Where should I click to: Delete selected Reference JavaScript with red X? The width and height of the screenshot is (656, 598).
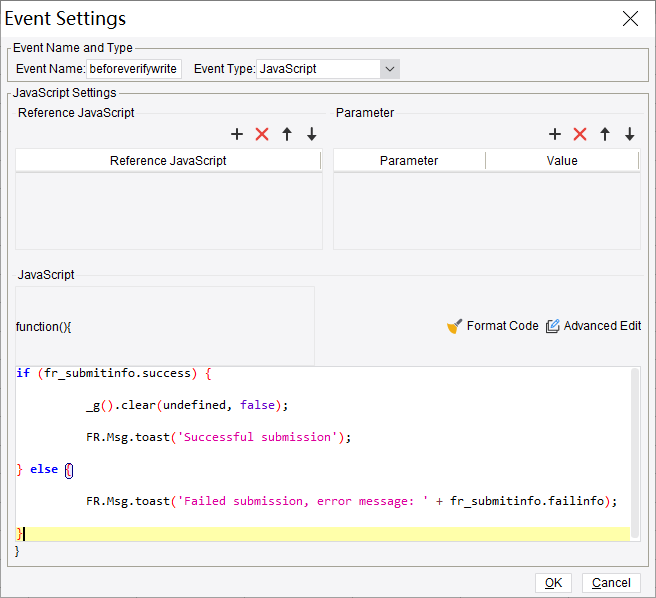pos(262,134)
